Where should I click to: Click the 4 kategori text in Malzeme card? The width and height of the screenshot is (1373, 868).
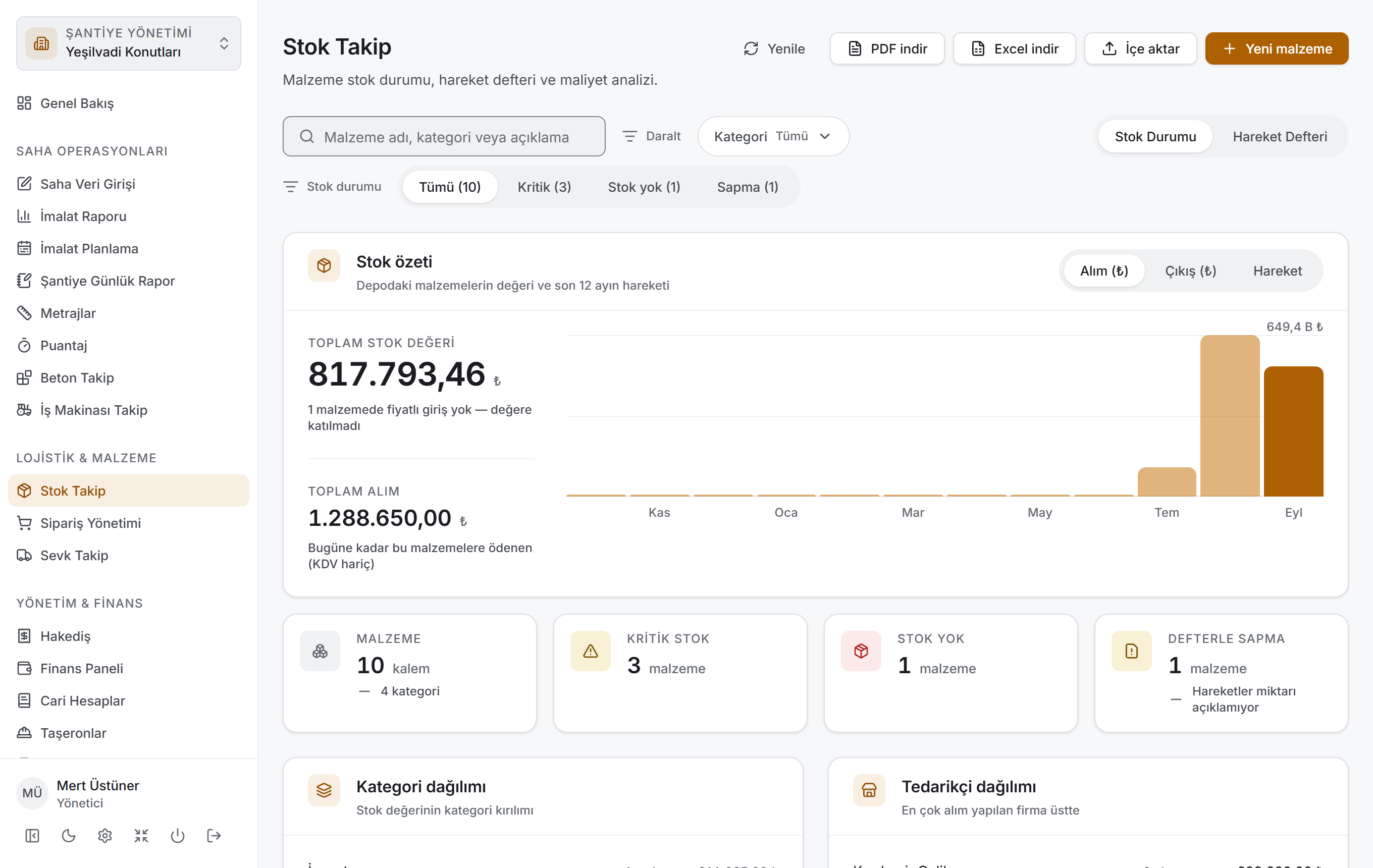coord(410,691)
